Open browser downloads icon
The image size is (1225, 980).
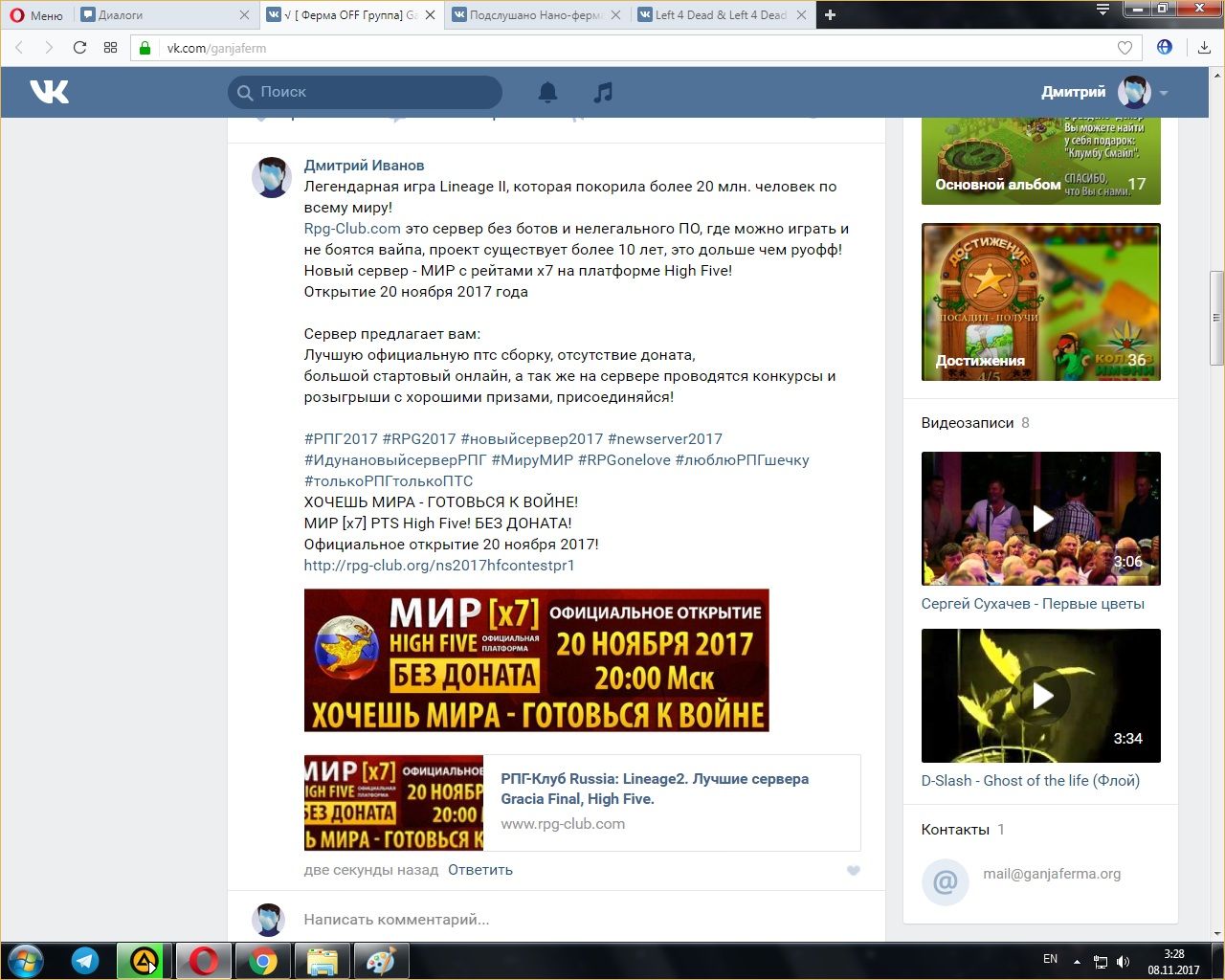(1204, 48)
